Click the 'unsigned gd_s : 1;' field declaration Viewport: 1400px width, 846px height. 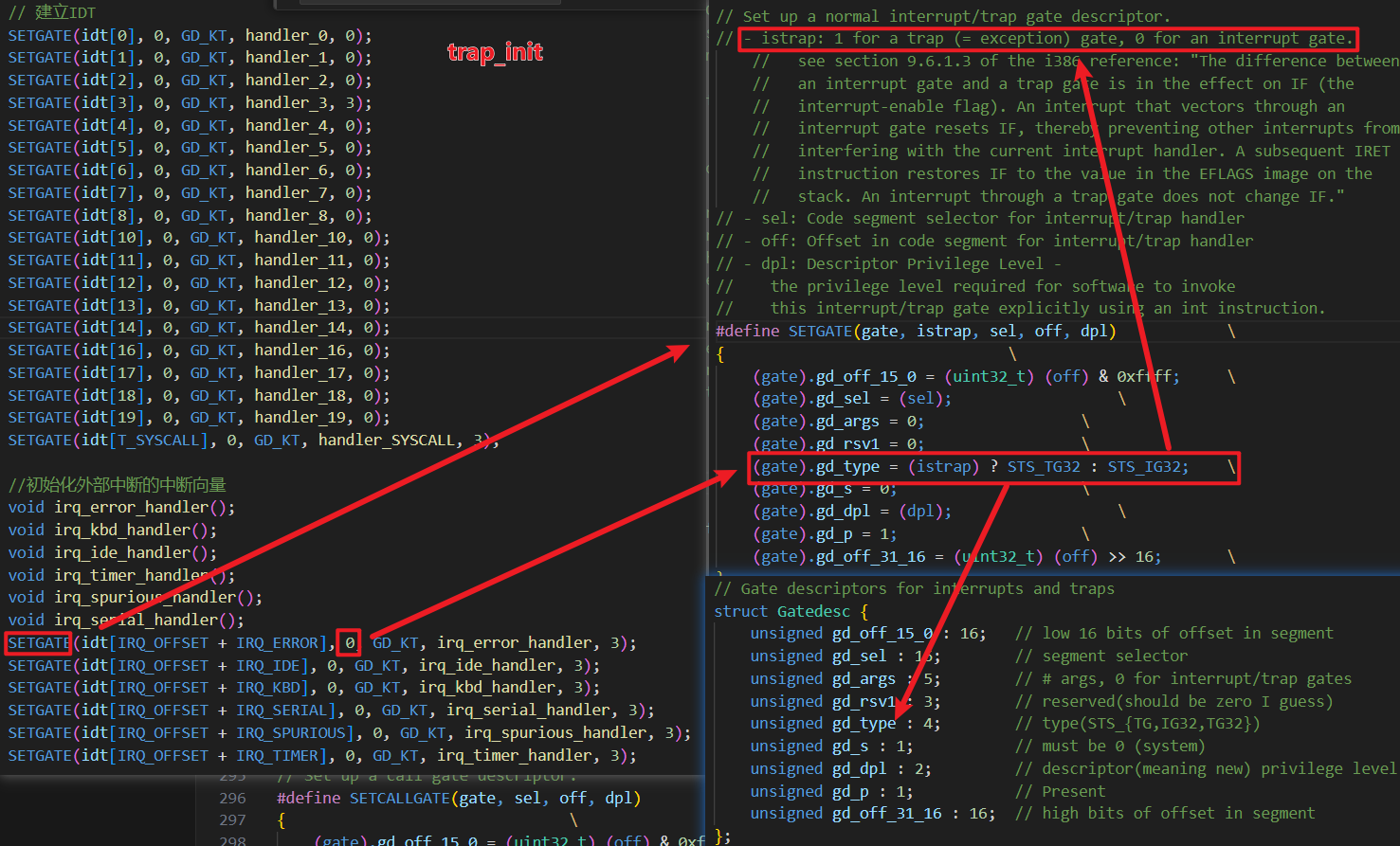pos(831,746)
